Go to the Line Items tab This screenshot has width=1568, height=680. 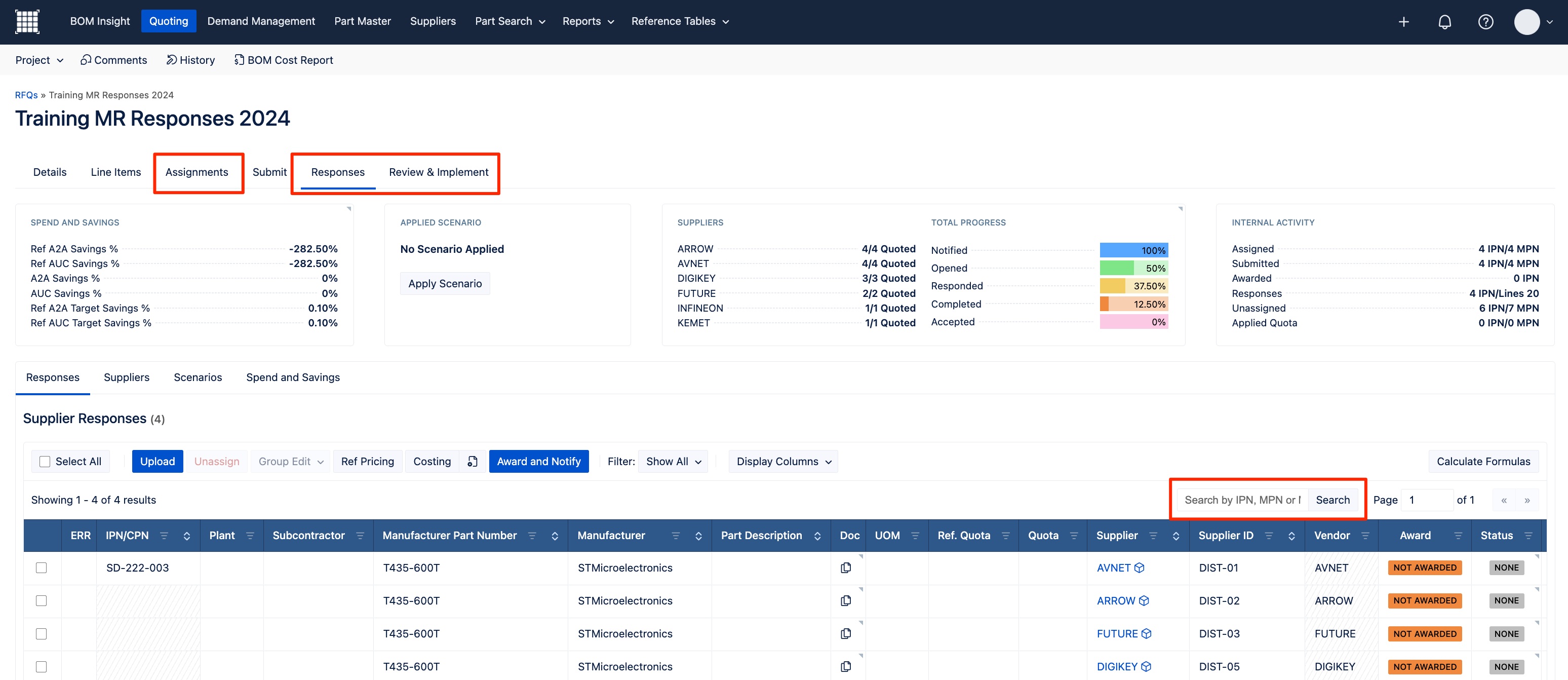pyautogui.click(x=115, y=172)
